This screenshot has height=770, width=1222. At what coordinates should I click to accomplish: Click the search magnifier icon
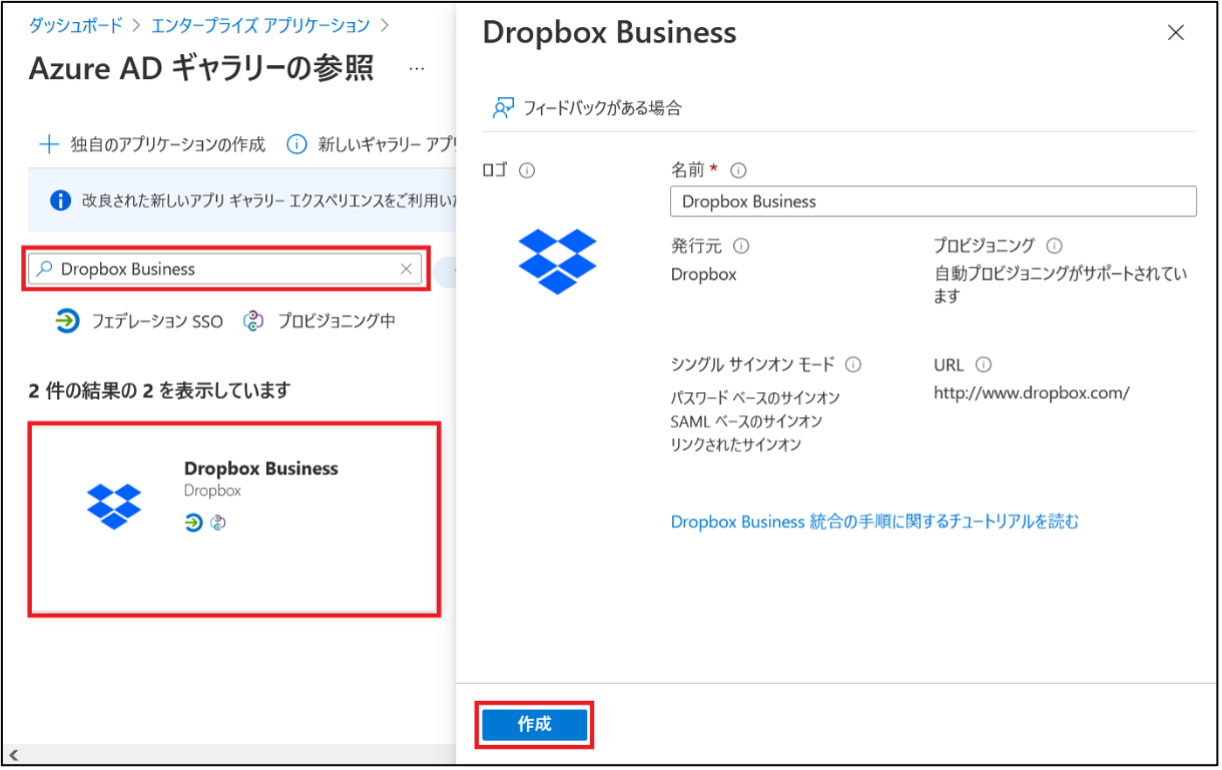[44, 269]
